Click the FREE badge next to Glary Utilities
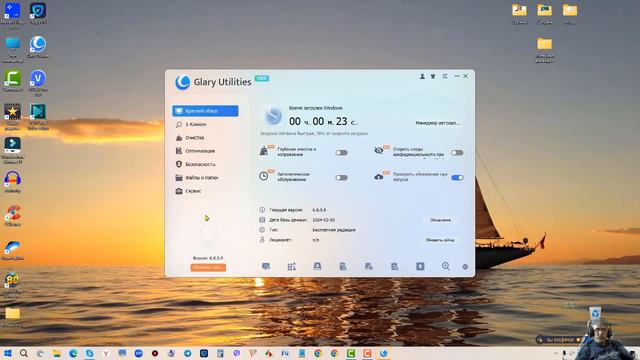640x360 pixels. coord(262,78)
